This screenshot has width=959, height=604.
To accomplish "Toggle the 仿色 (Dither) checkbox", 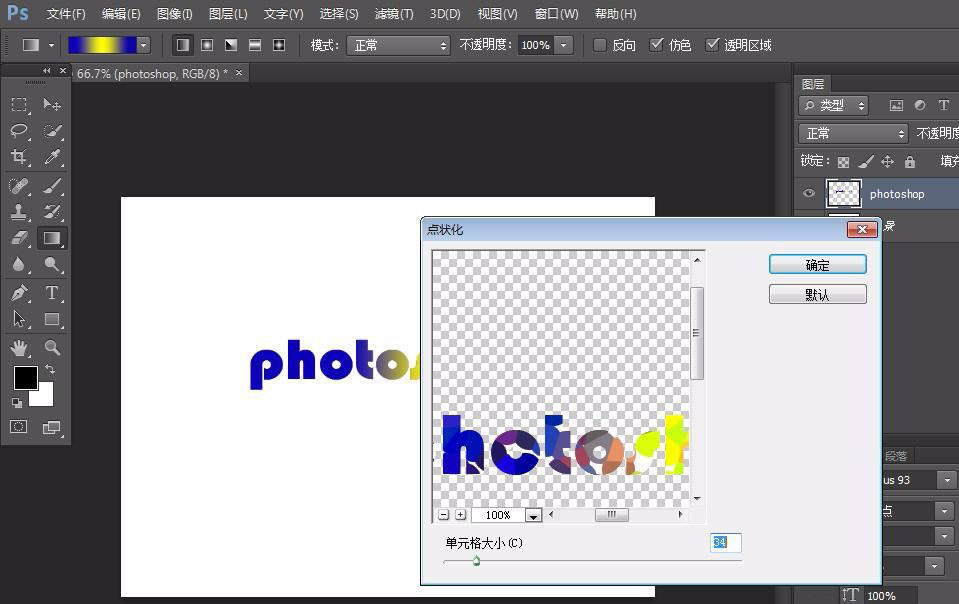I will click(x=656, y=45).
